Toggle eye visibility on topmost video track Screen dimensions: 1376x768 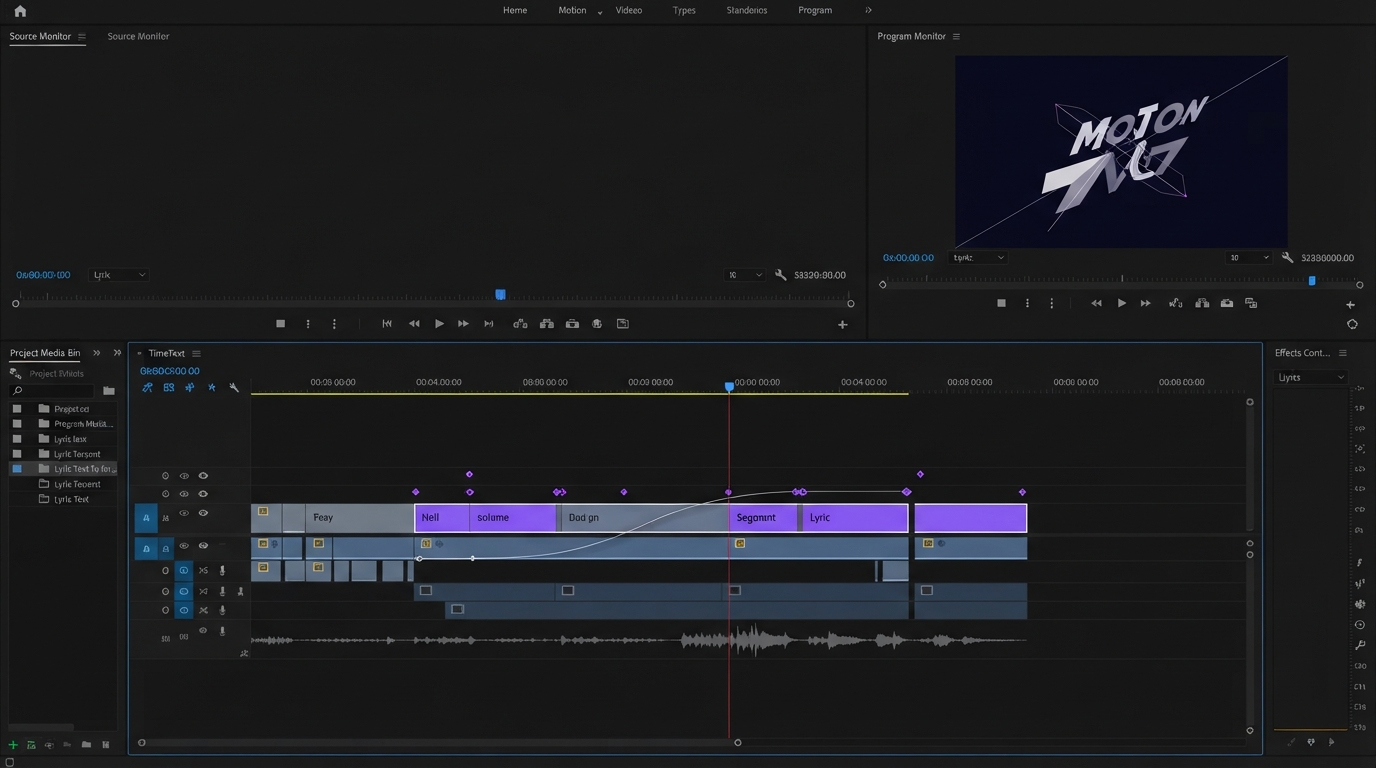coord(203,476)
